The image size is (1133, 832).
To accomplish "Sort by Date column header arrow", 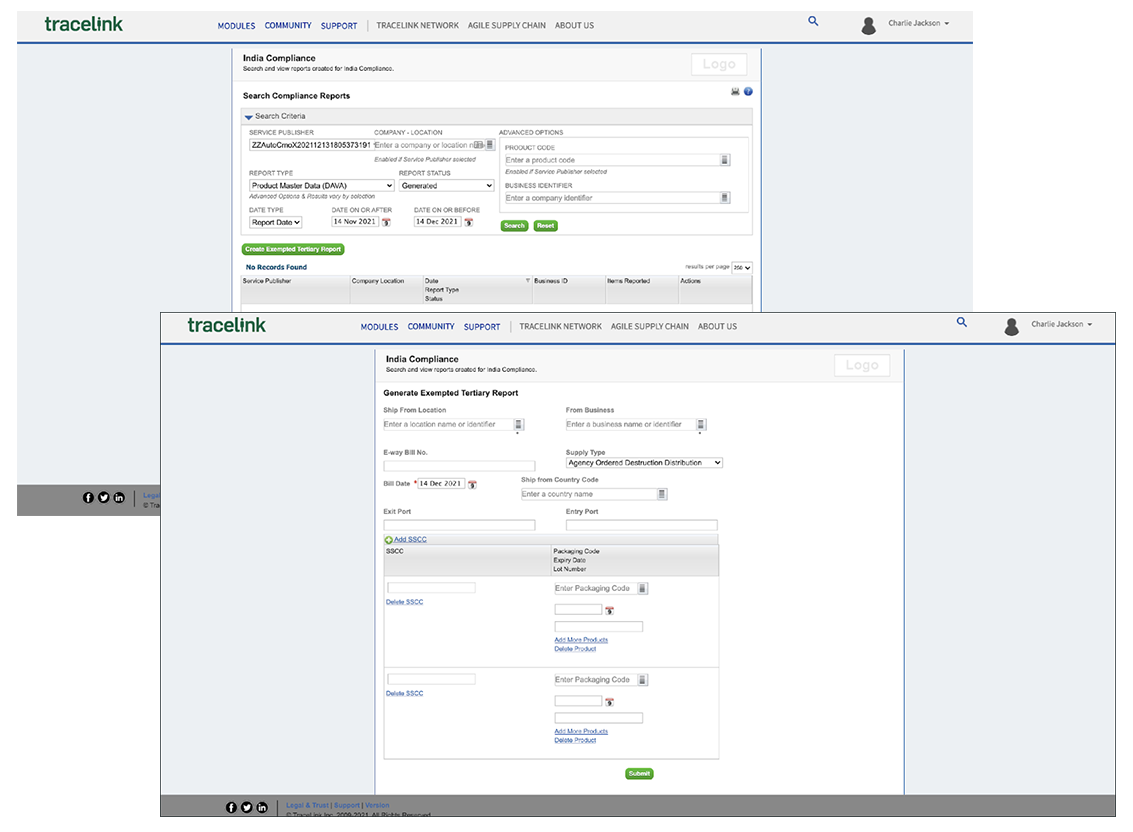I will click(527, 280).
